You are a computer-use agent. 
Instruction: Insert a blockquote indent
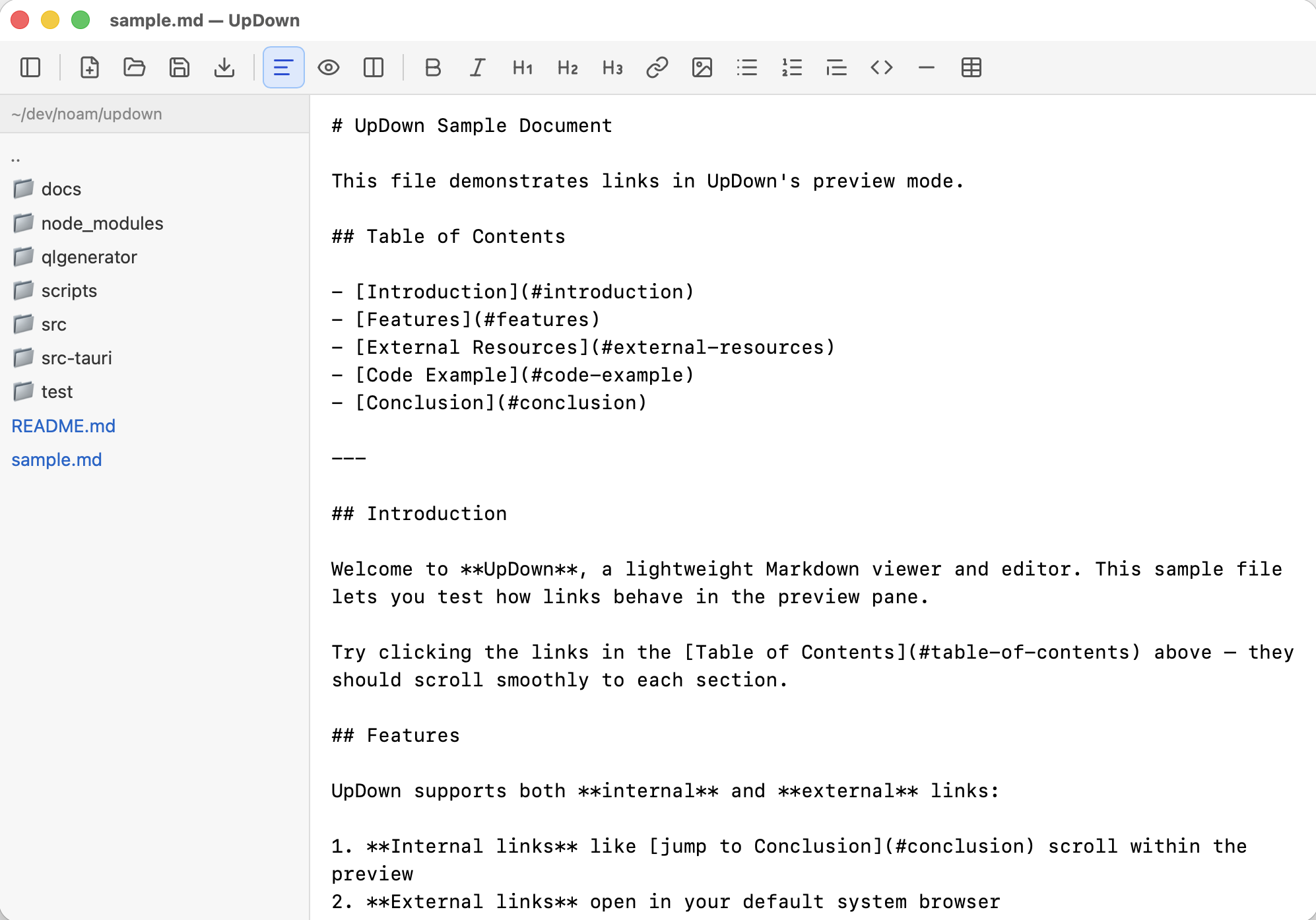tap(837, 67)
